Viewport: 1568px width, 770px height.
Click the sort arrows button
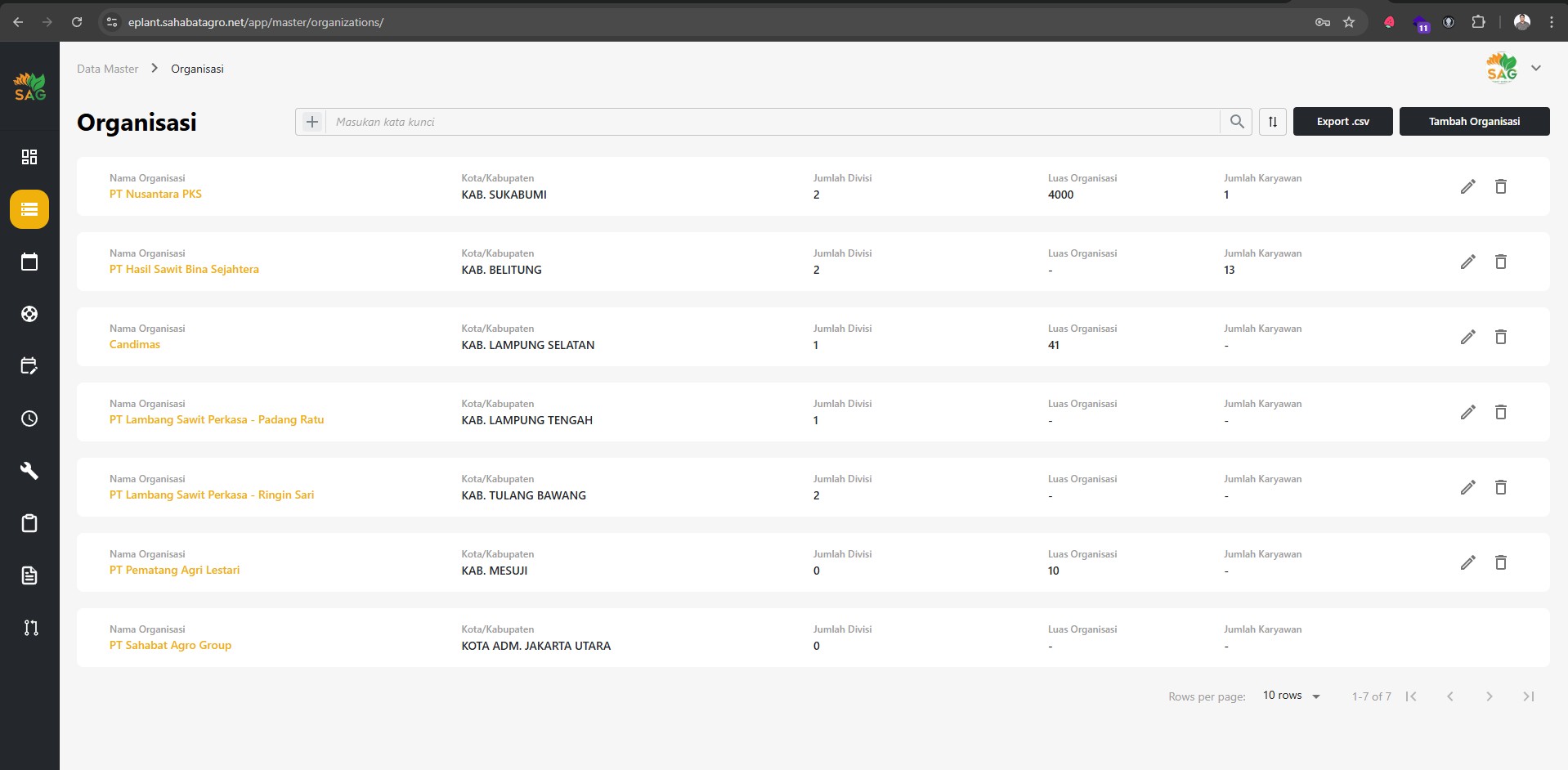(x=1272, y=122)
